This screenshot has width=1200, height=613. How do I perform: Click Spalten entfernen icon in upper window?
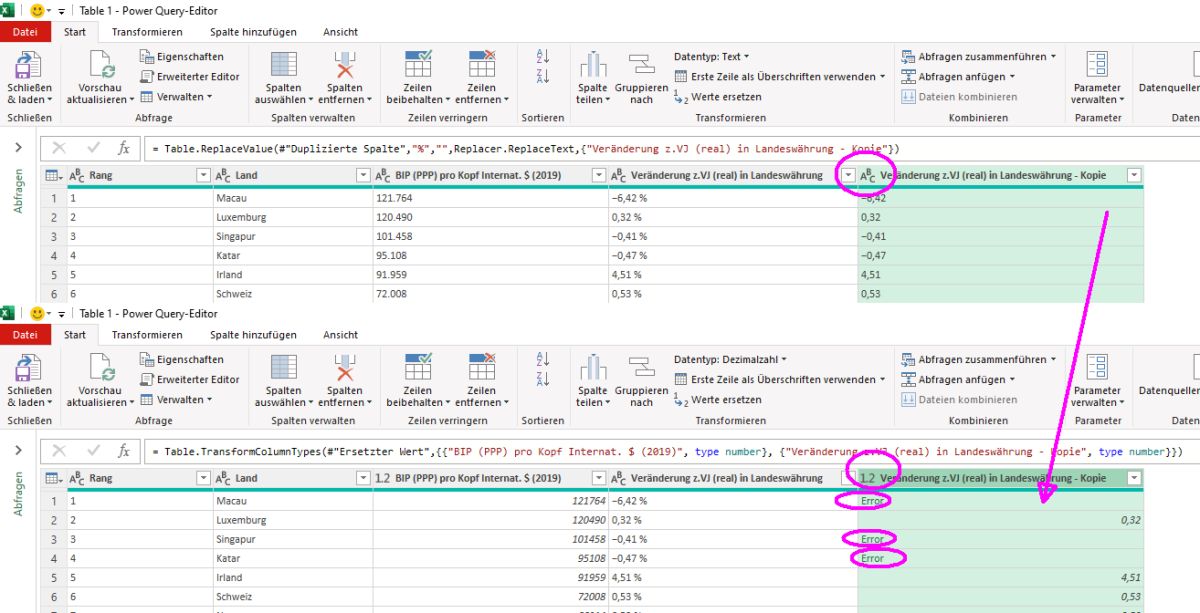(x=345, y=65)
